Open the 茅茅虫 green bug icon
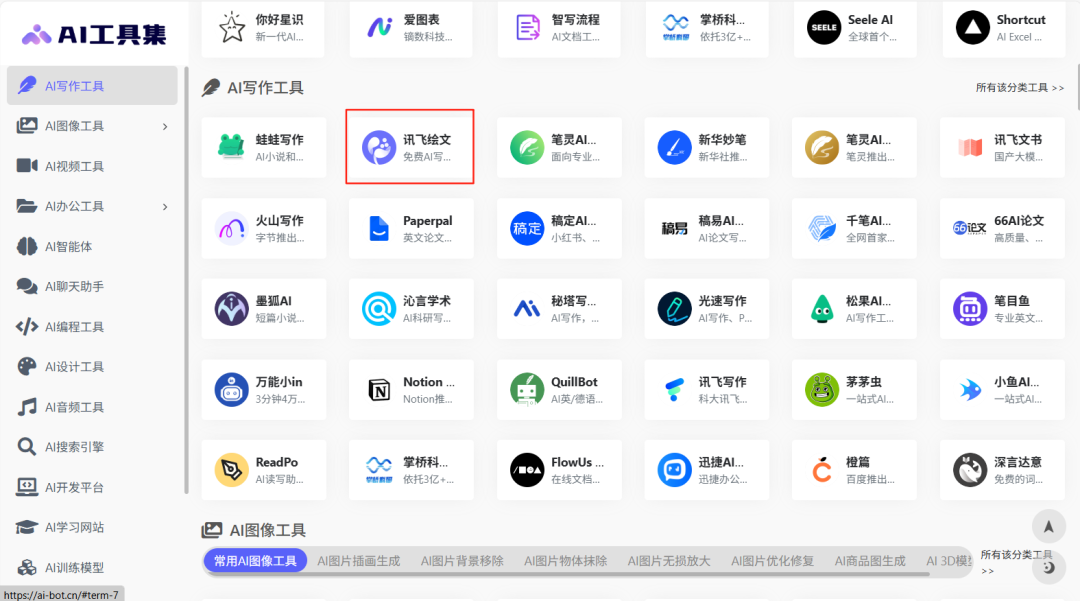This screenshot has width=1080, height=601. point(822,390)
